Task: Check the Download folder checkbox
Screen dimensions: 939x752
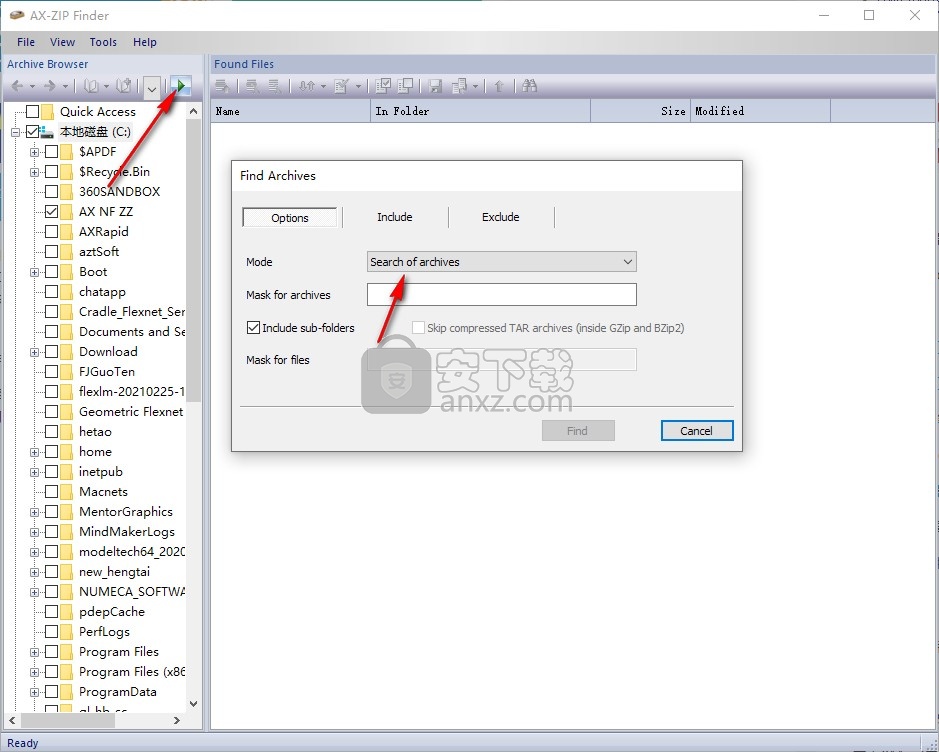Action: tap(52, 351)
